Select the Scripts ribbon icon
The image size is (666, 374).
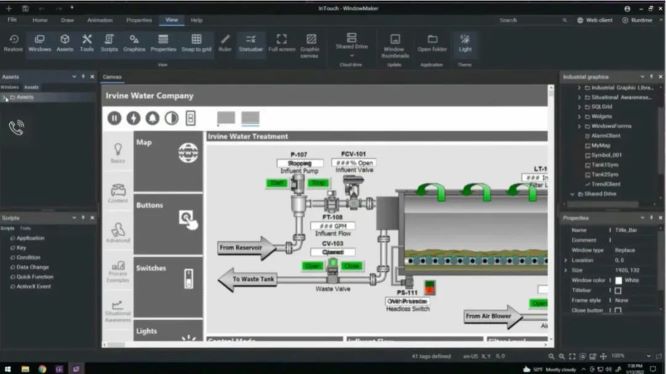tap(109, 43)
